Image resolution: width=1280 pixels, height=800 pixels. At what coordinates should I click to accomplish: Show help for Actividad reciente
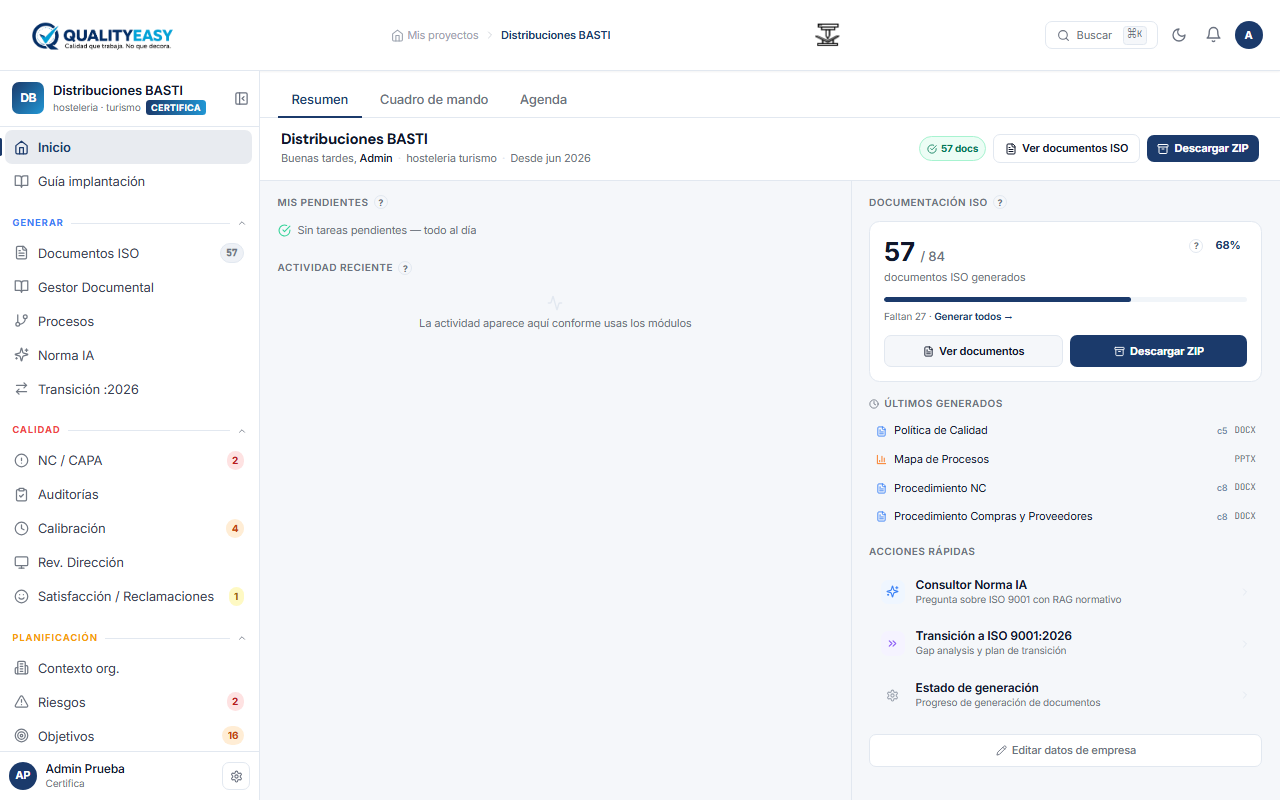(x=405, y=268)
